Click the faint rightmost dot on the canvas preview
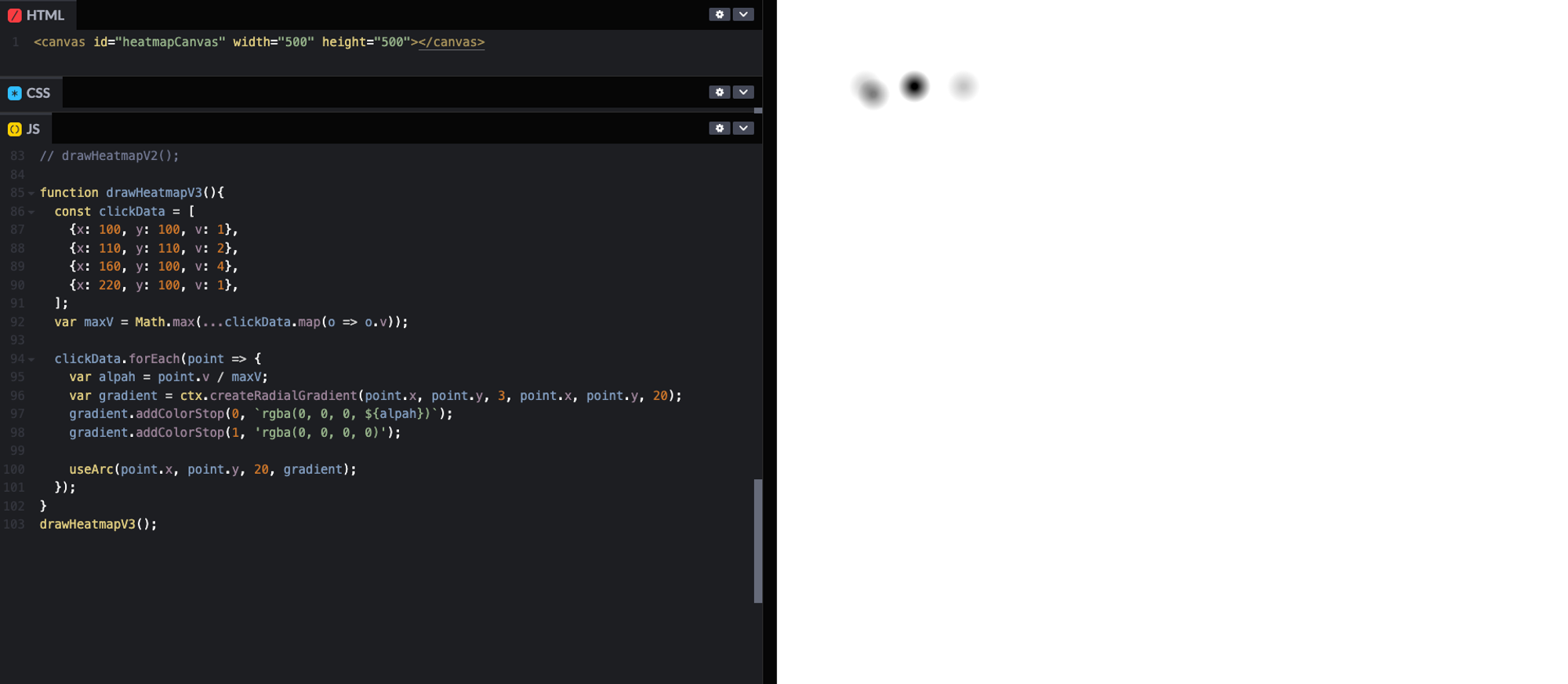 tap(963, 85)
